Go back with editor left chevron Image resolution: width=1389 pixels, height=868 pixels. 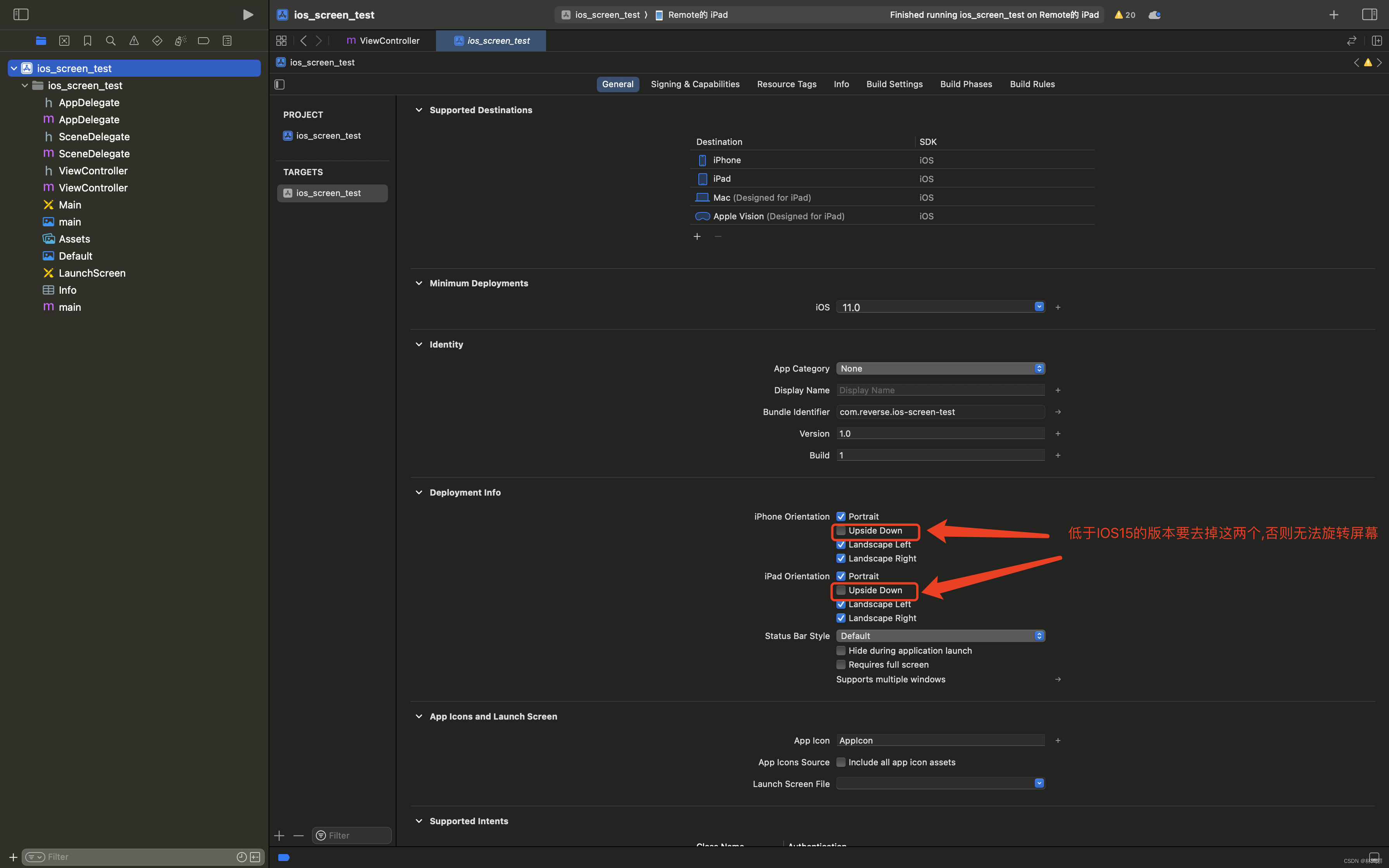click(x=303, y=41)
